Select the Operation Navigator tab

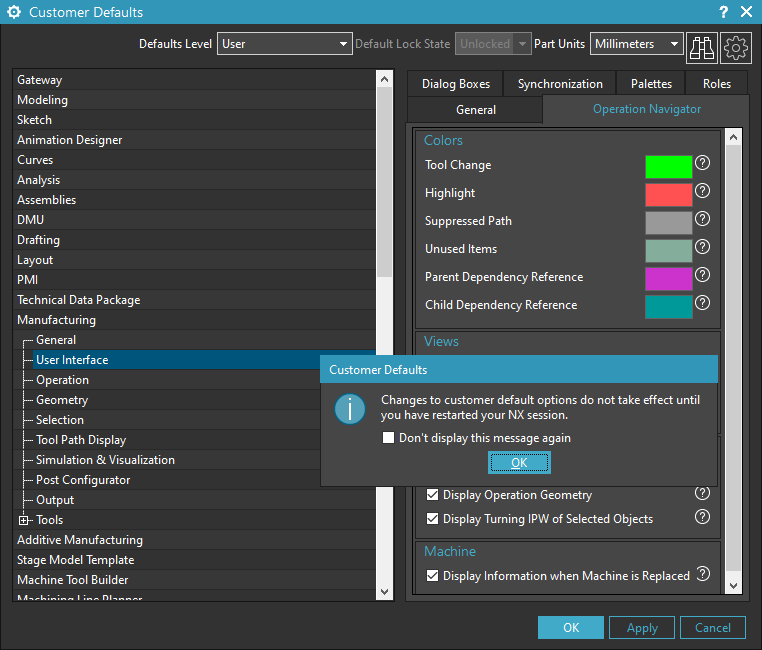tap(646, 109)
